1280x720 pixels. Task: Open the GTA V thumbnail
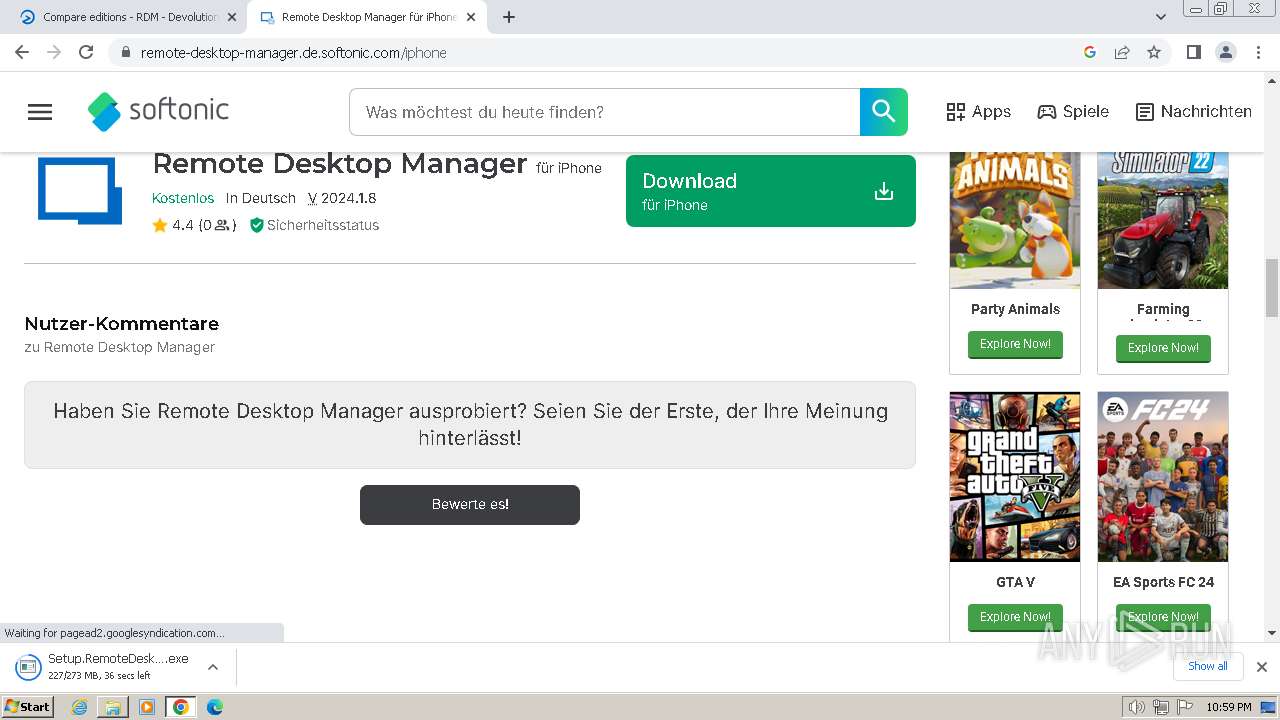coord(1015,477)
